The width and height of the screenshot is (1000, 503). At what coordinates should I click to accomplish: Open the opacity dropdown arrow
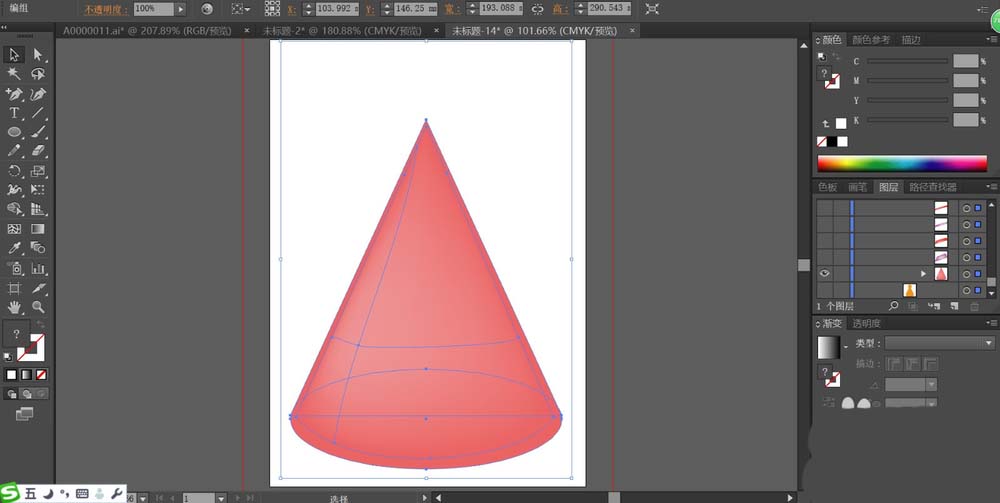point(180,9)
